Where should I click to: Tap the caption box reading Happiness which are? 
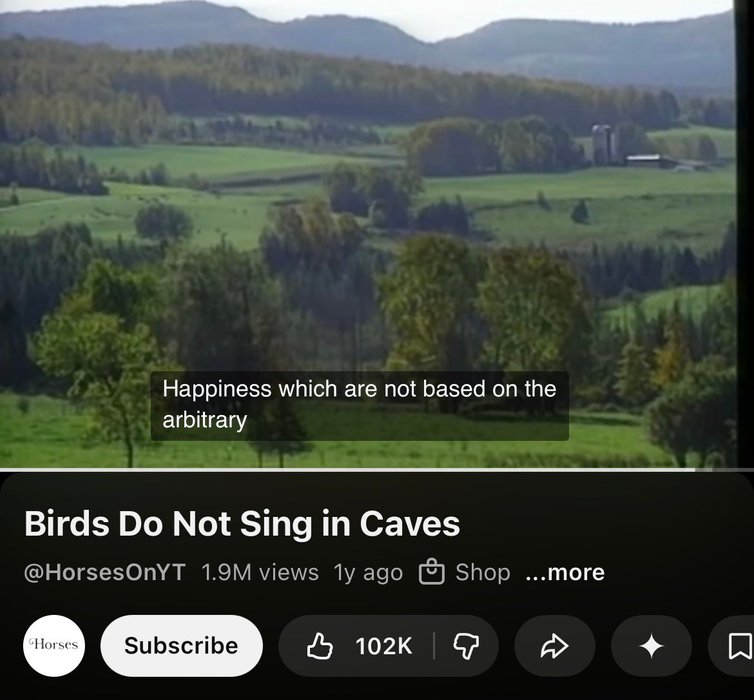tap(360, 406)
